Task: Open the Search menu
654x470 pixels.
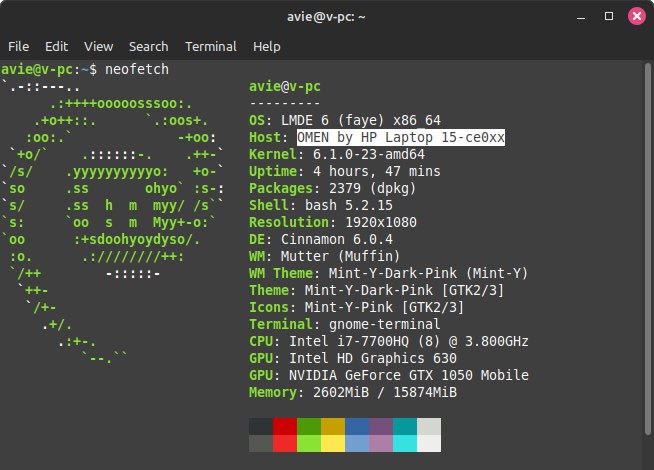Action: click(148, 46)
